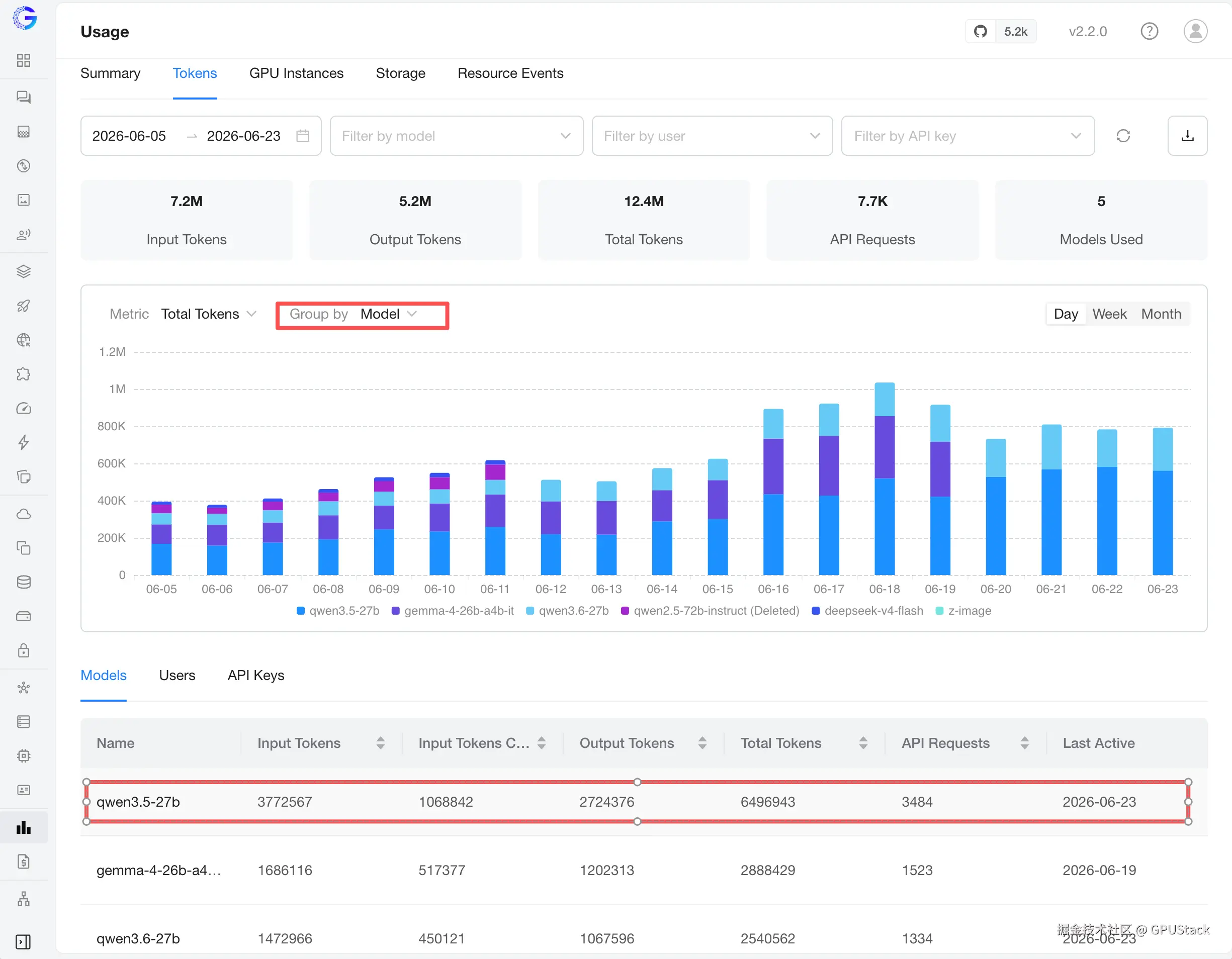The height and width of the screenshot is (959, 1232).
Task: Click the calendar icon in date range
Action: pos(303,136)
